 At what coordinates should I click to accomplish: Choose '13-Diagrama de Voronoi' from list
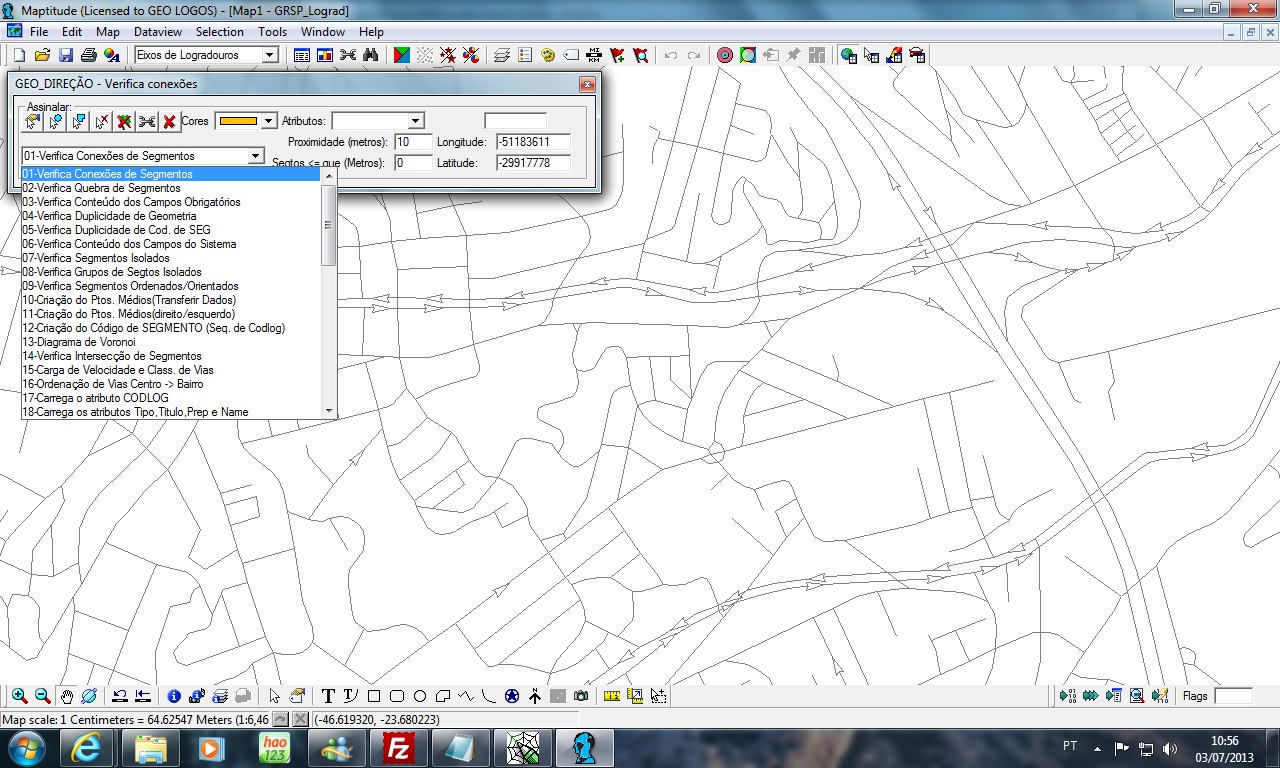pos(79,342)
